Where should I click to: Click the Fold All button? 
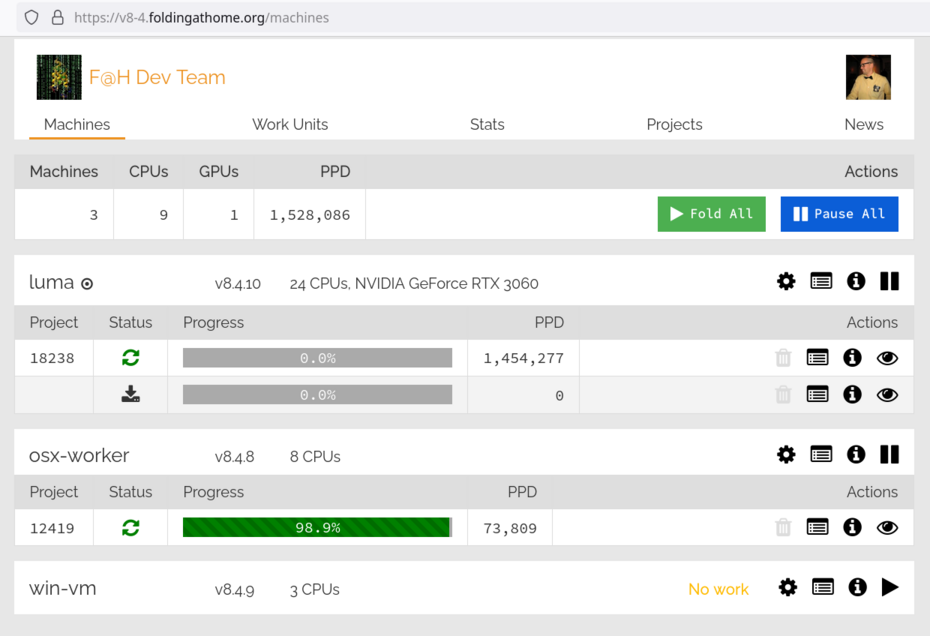711,214
